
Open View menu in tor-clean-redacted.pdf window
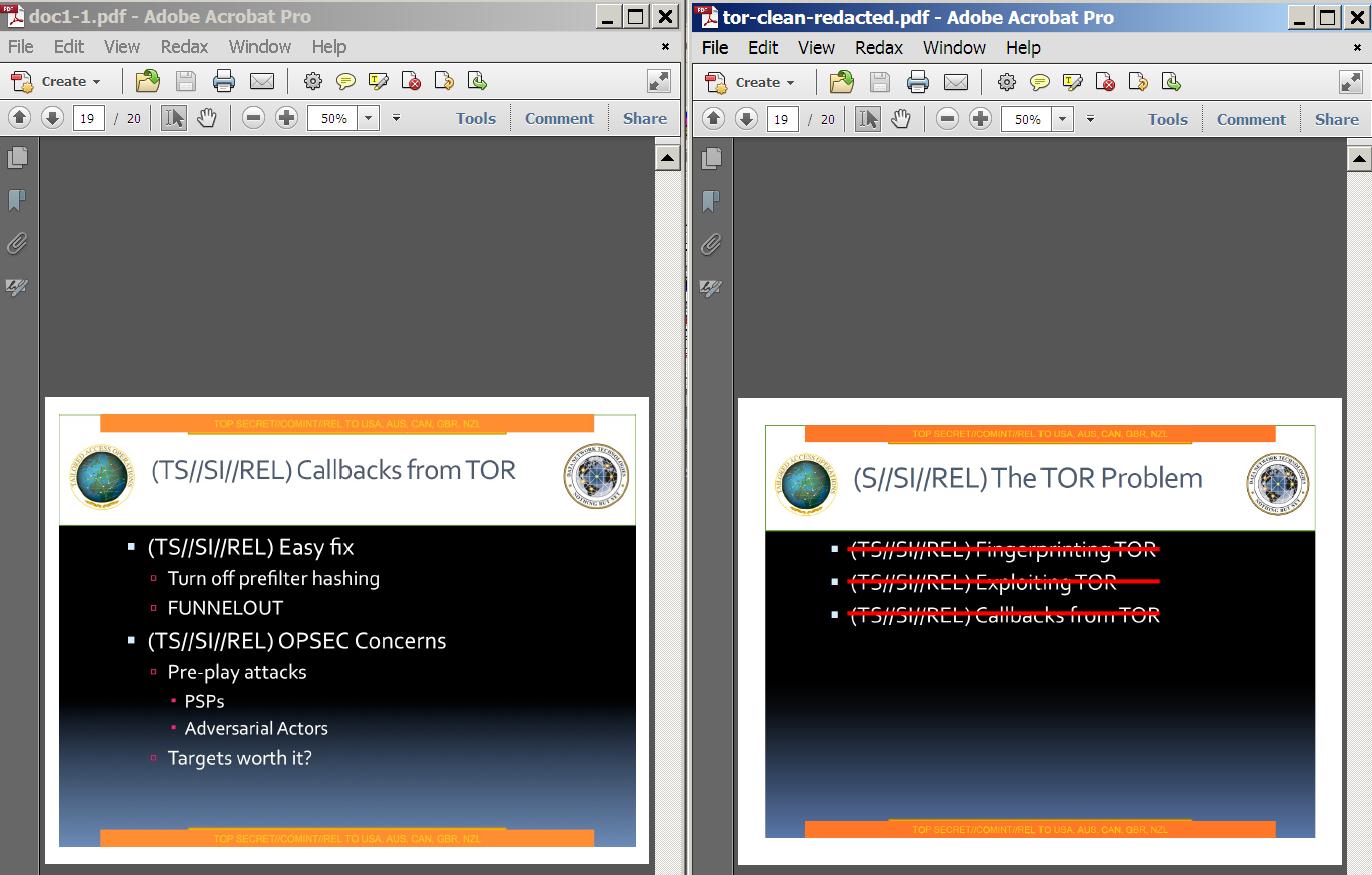pos(816,47)
